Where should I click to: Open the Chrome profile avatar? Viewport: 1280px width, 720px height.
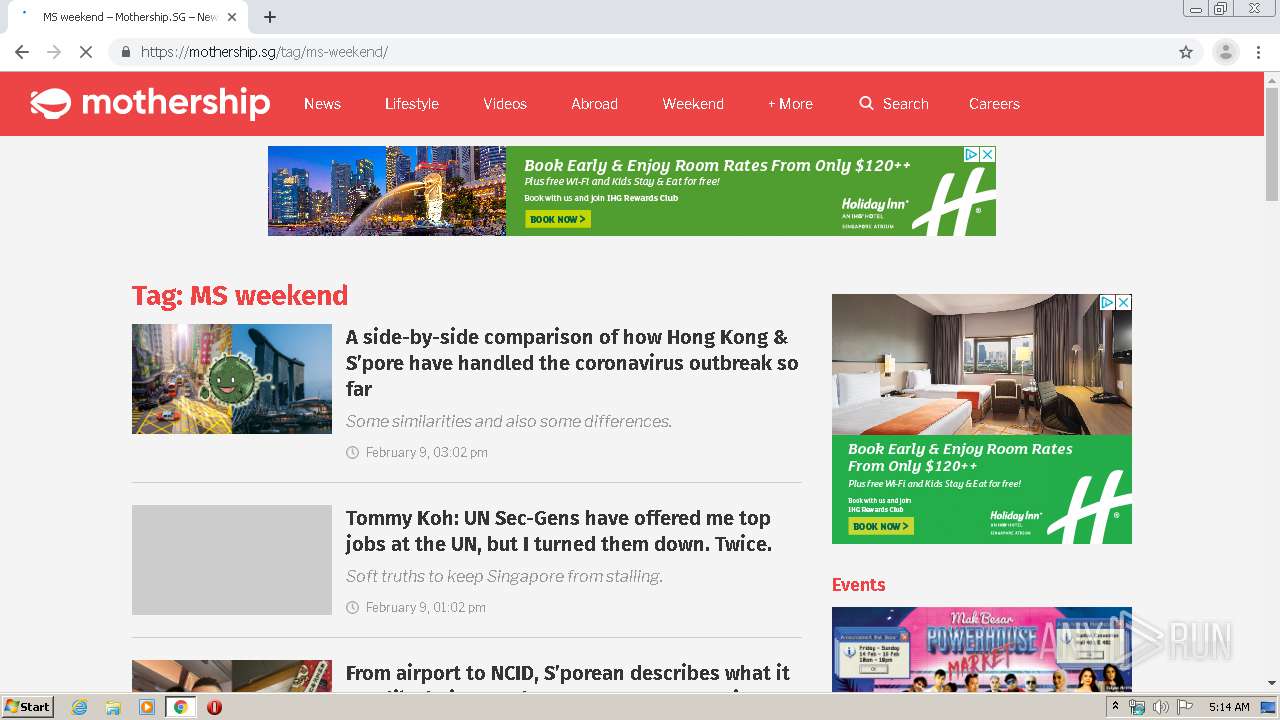point(1225,52)
